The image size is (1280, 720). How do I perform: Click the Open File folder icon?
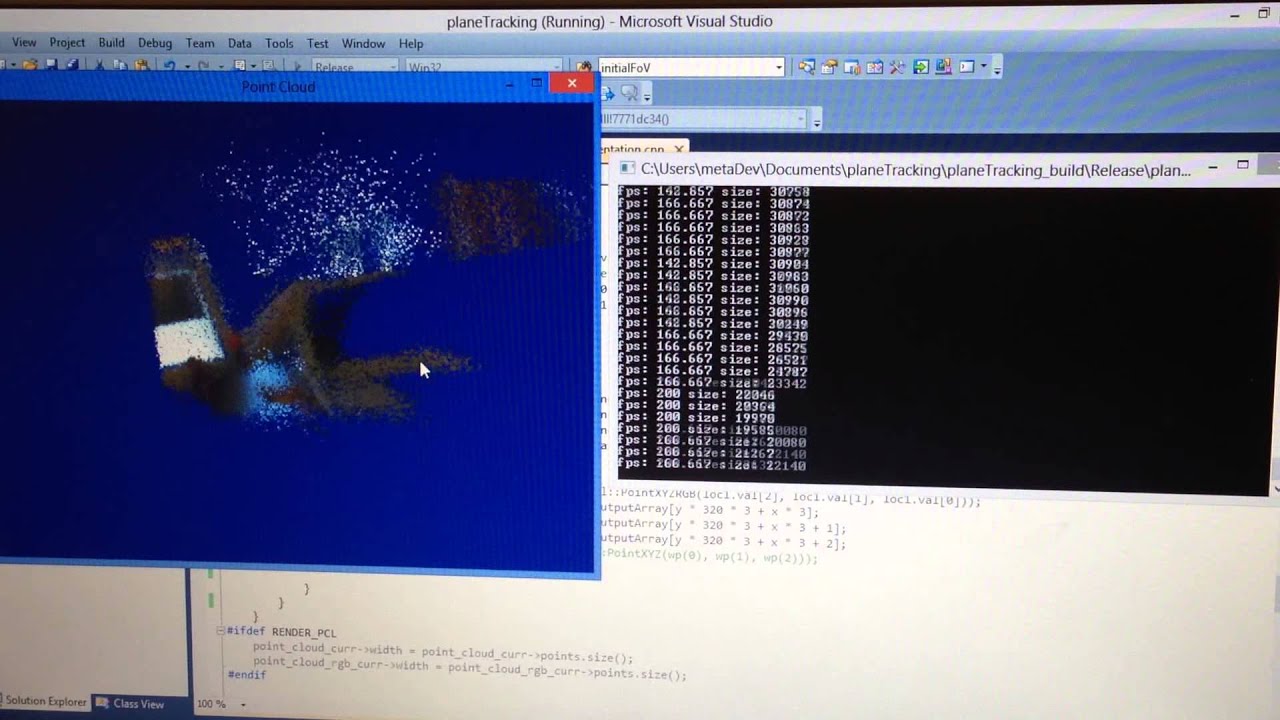pos(30,66)
